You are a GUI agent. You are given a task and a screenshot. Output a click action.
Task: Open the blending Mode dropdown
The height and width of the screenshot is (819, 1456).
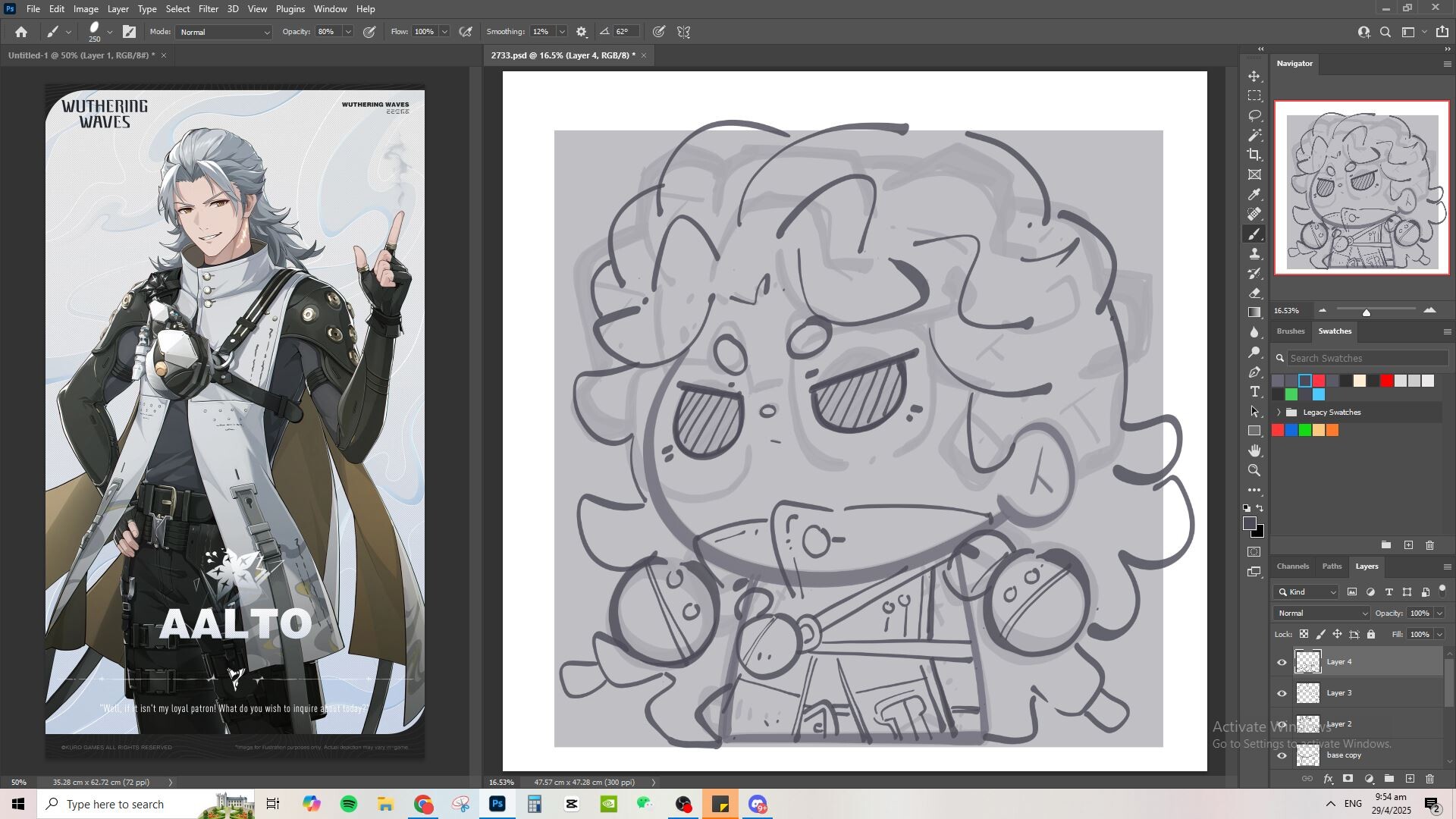[224, 32]
